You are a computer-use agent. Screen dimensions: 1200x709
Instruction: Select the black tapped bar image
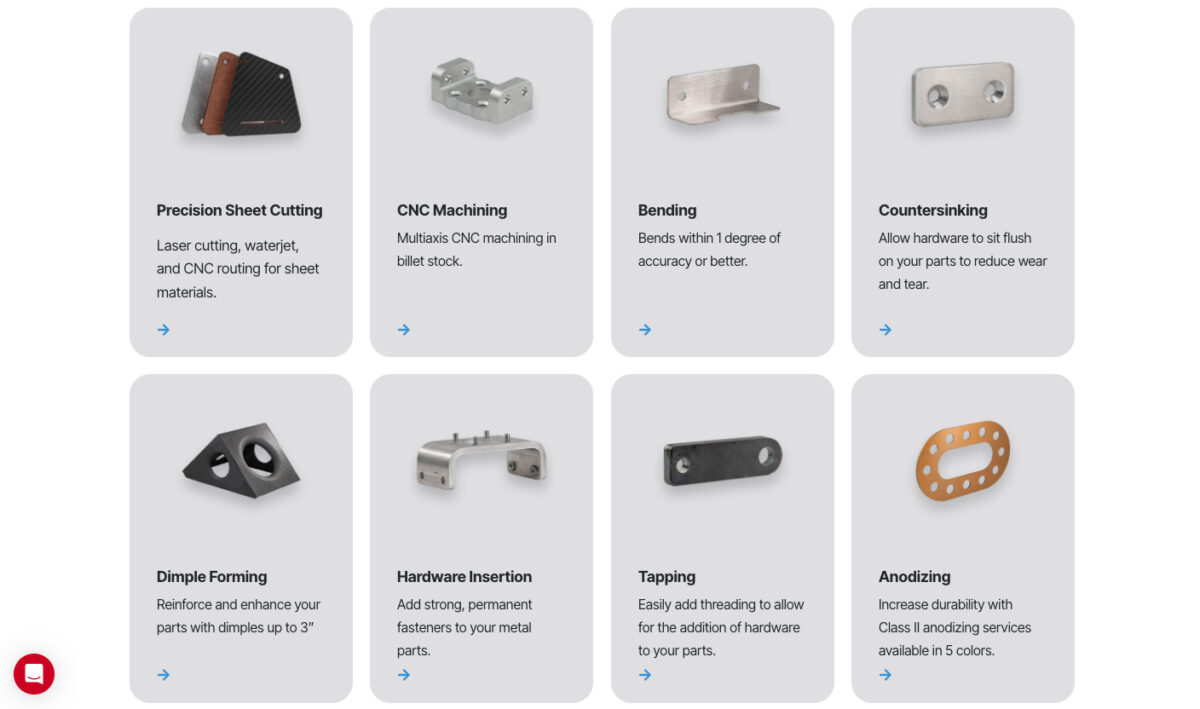point(722,461)
